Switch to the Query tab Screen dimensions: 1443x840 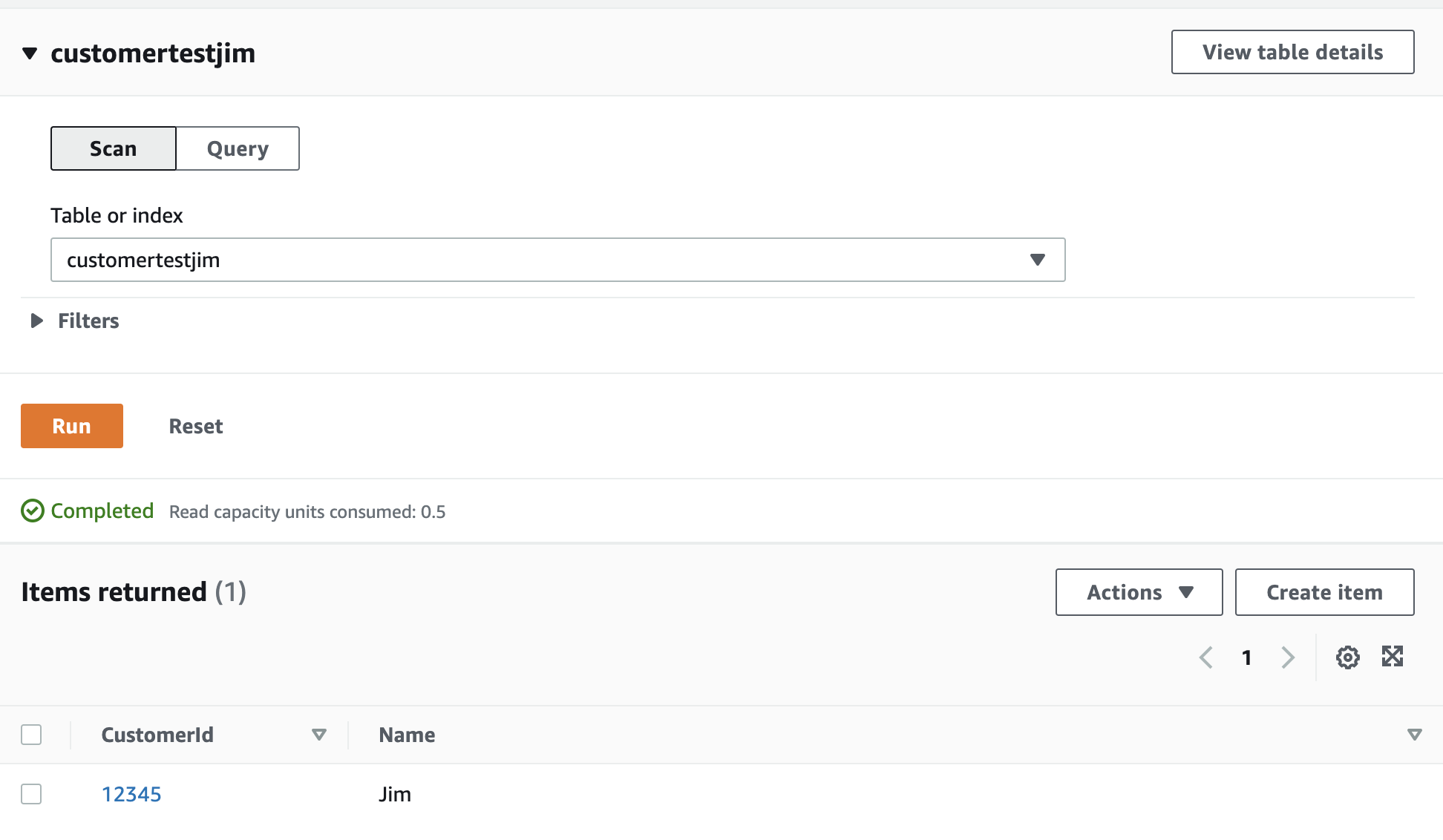(x=238, y=148)
